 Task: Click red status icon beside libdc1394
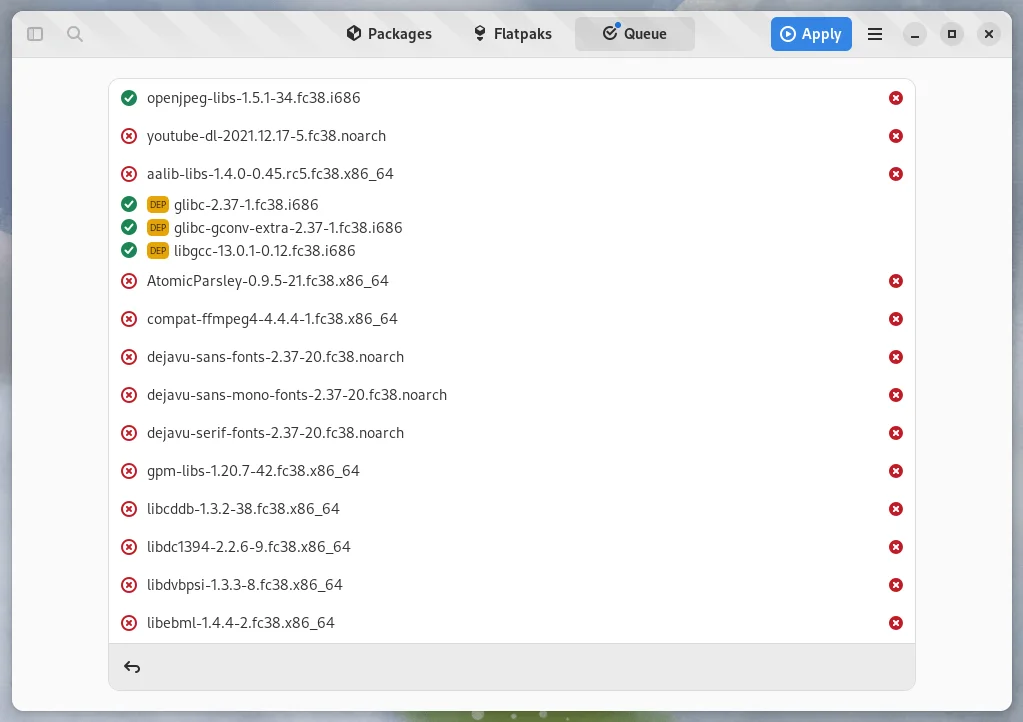click(129, 547)
